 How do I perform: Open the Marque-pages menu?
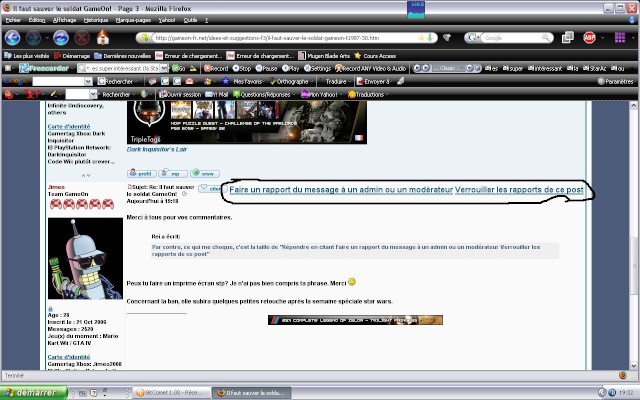[x=133, y=20]
